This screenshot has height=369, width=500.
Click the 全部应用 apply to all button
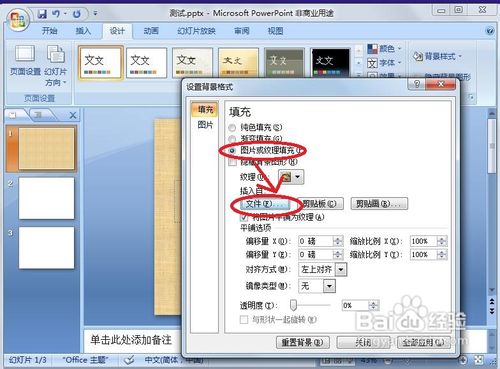(423, 342)
